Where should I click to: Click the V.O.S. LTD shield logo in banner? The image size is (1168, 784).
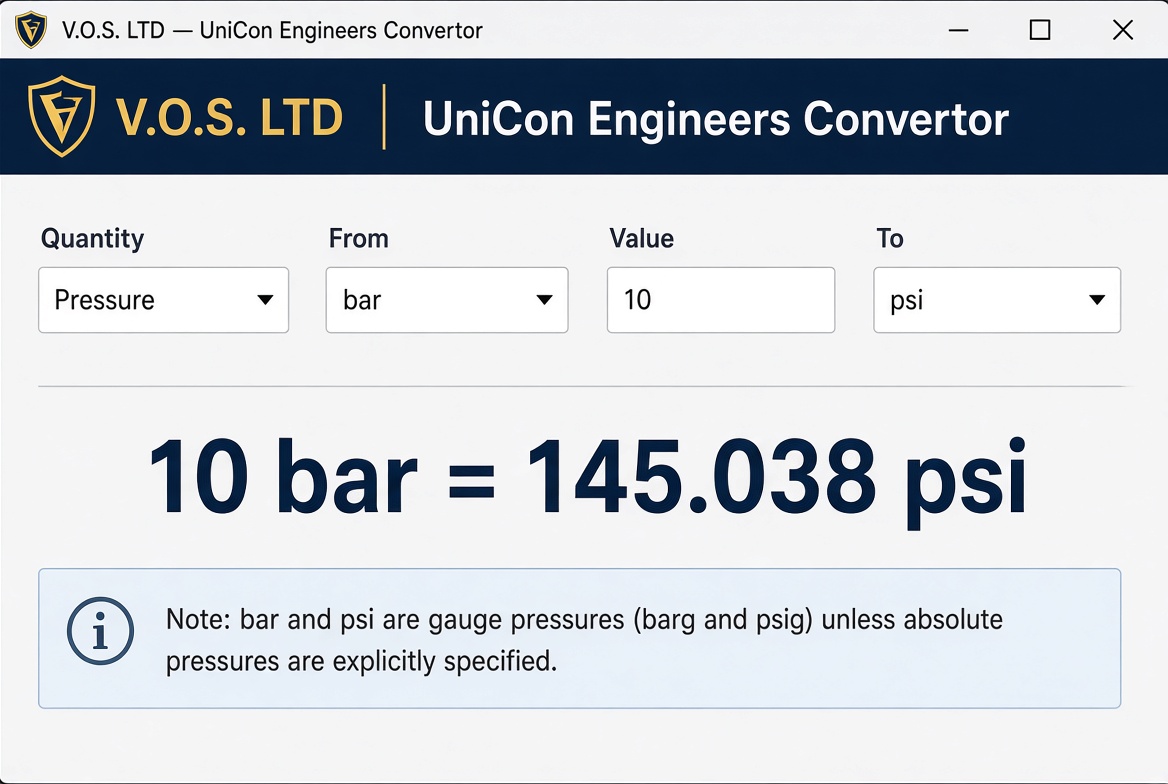point(61,116)
